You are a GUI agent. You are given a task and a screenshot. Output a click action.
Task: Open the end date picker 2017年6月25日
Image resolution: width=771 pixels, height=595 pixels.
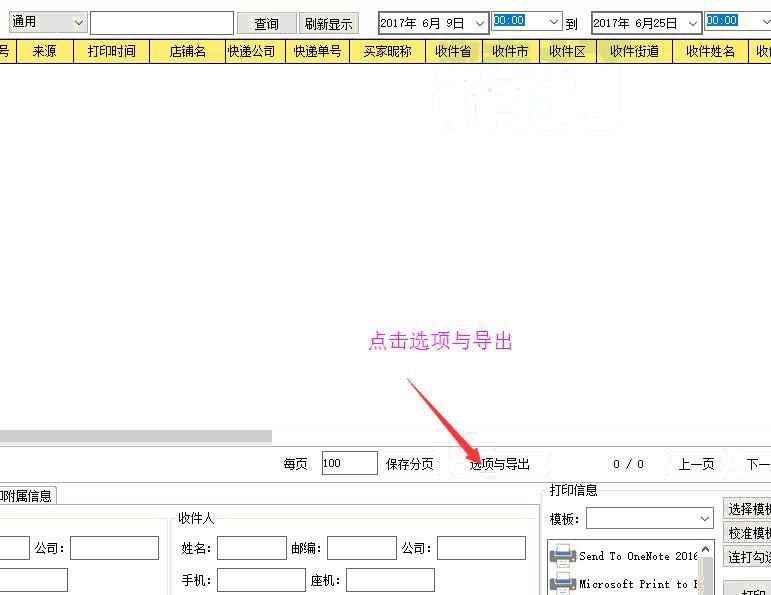(646, 23)
